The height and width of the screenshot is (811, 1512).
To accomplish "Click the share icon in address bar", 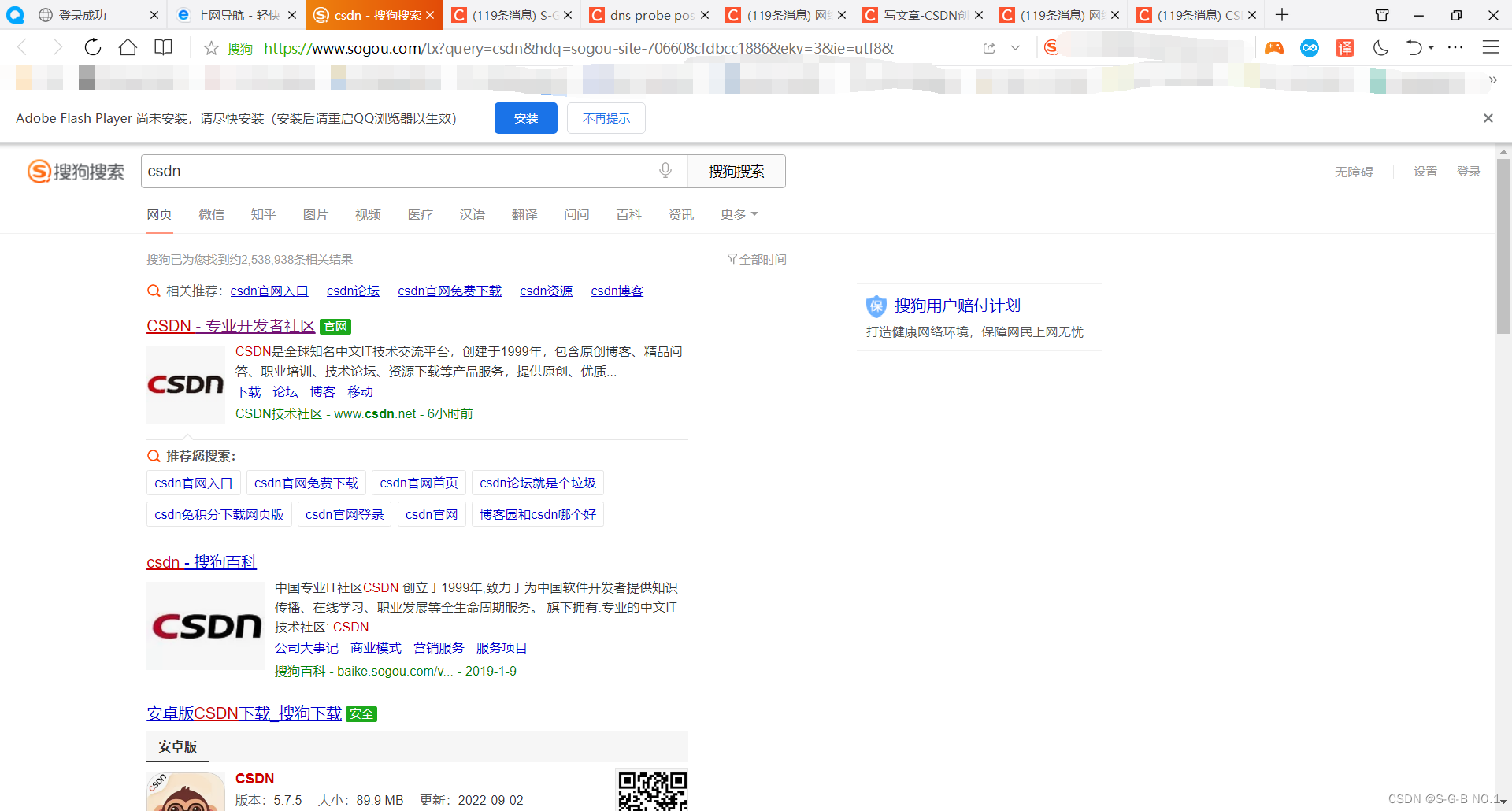I will click(989, 48).
